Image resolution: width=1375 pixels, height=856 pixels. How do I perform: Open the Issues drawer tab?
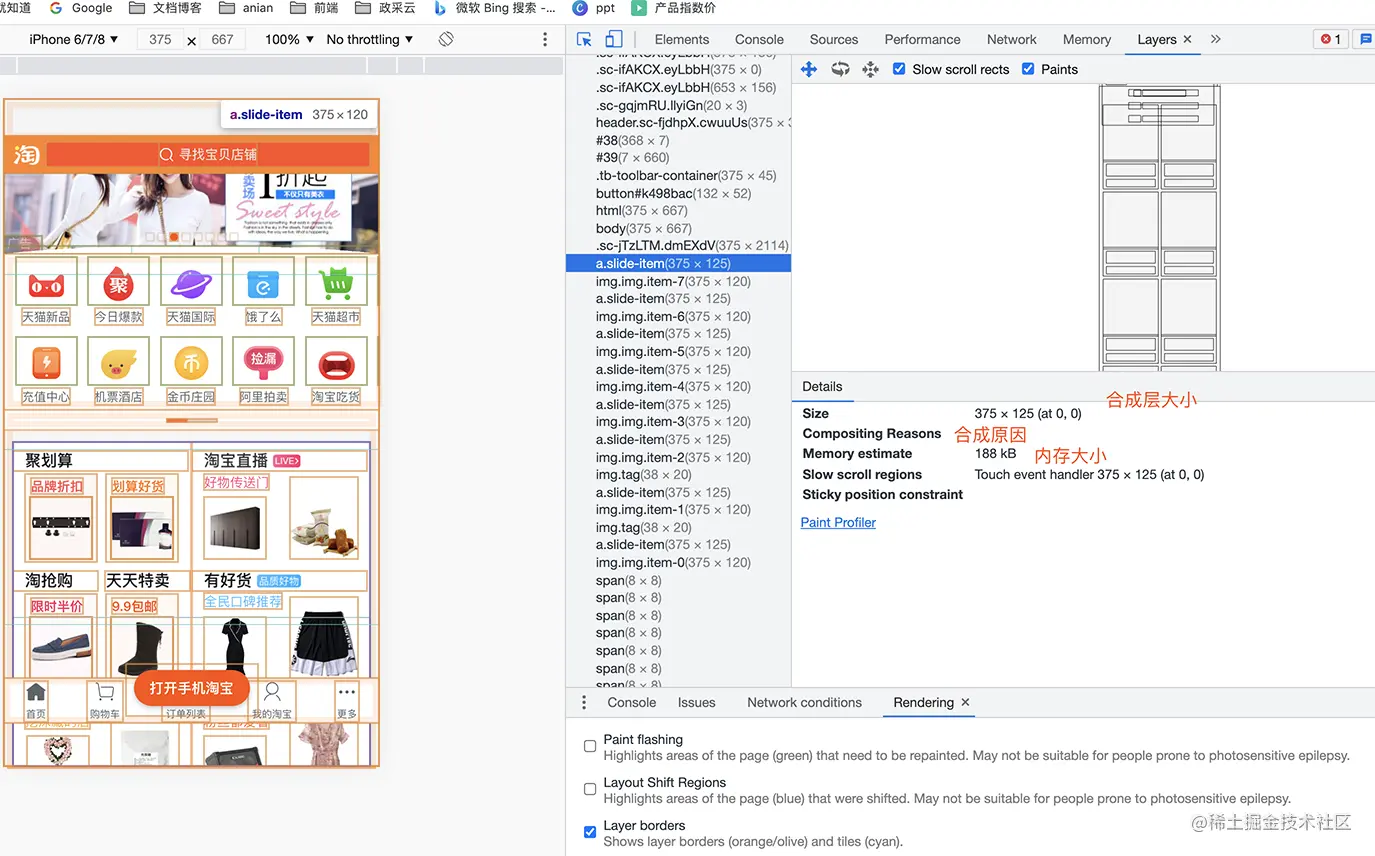point(696,702)
